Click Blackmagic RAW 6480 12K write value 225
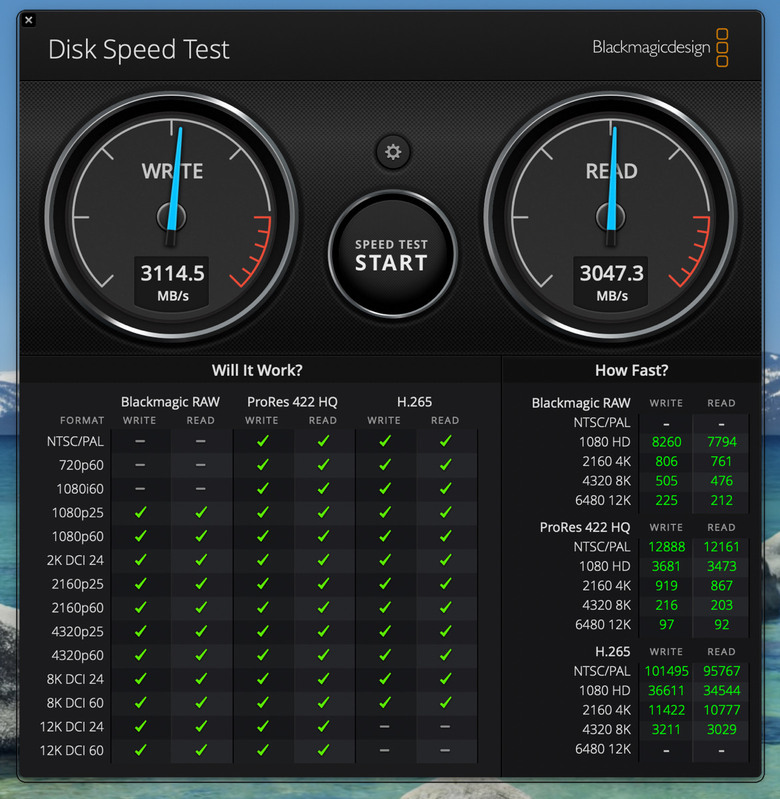 tap(666, 500)
